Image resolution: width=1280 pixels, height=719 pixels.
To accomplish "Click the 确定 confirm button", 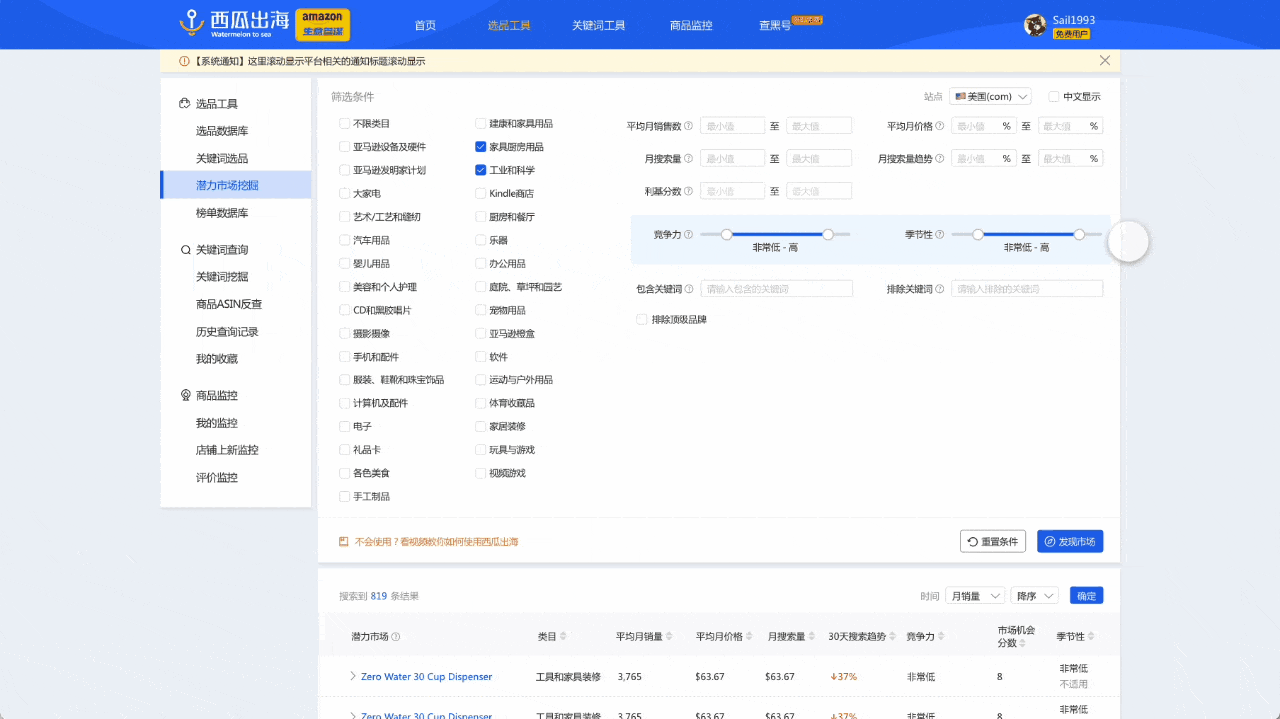I will [1086, 596].
